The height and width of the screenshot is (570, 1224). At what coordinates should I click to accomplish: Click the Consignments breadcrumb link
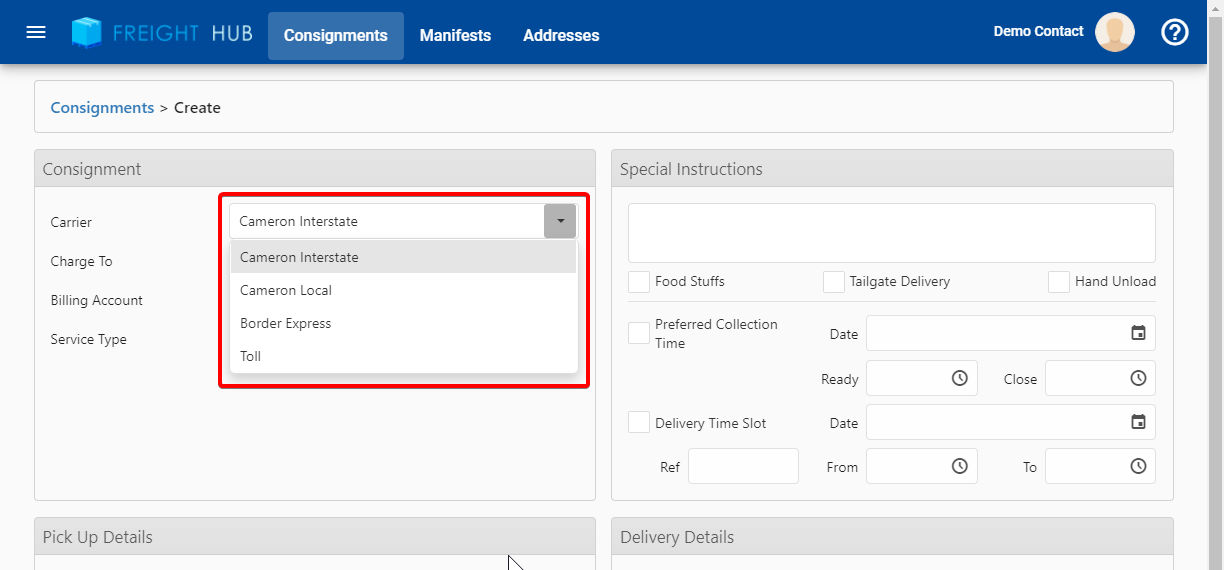(102, 107)
